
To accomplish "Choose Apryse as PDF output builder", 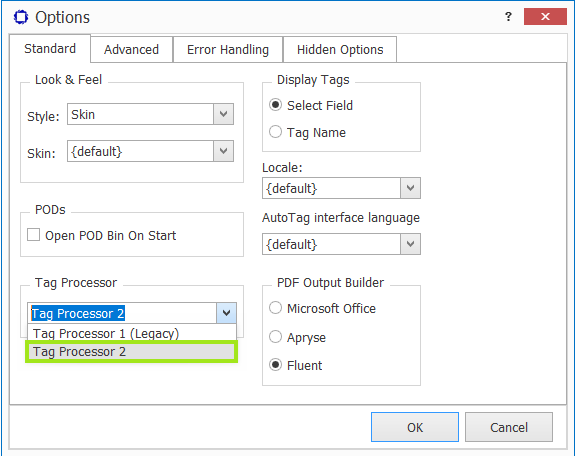I will 275,336.
